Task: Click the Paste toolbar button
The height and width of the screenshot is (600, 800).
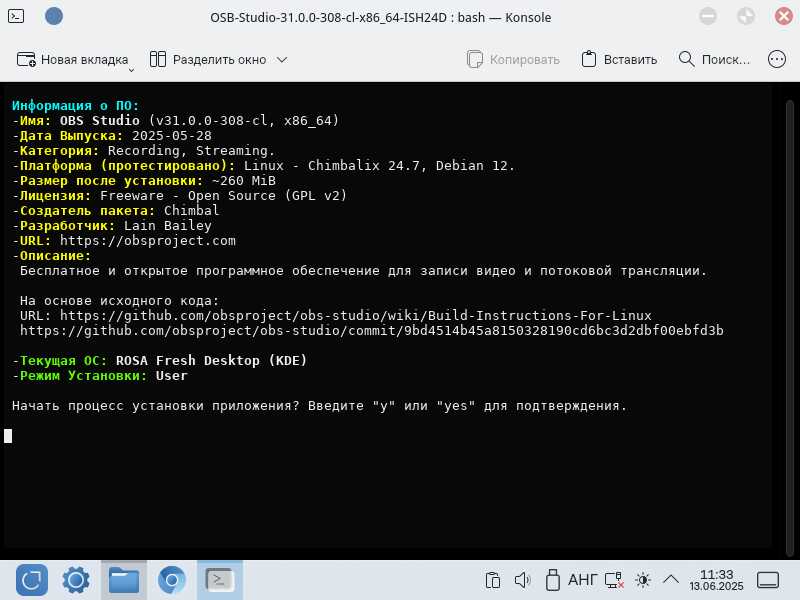Action: pyautogui.click(x=619, y=60)
